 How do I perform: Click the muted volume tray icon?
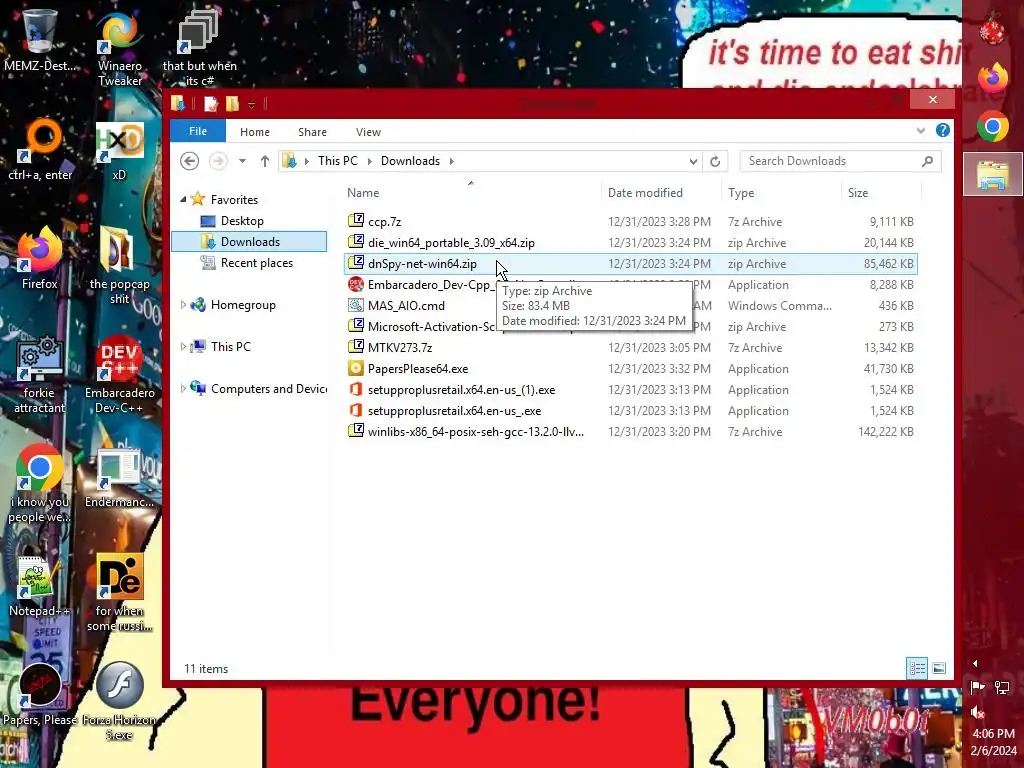(978, 712)
